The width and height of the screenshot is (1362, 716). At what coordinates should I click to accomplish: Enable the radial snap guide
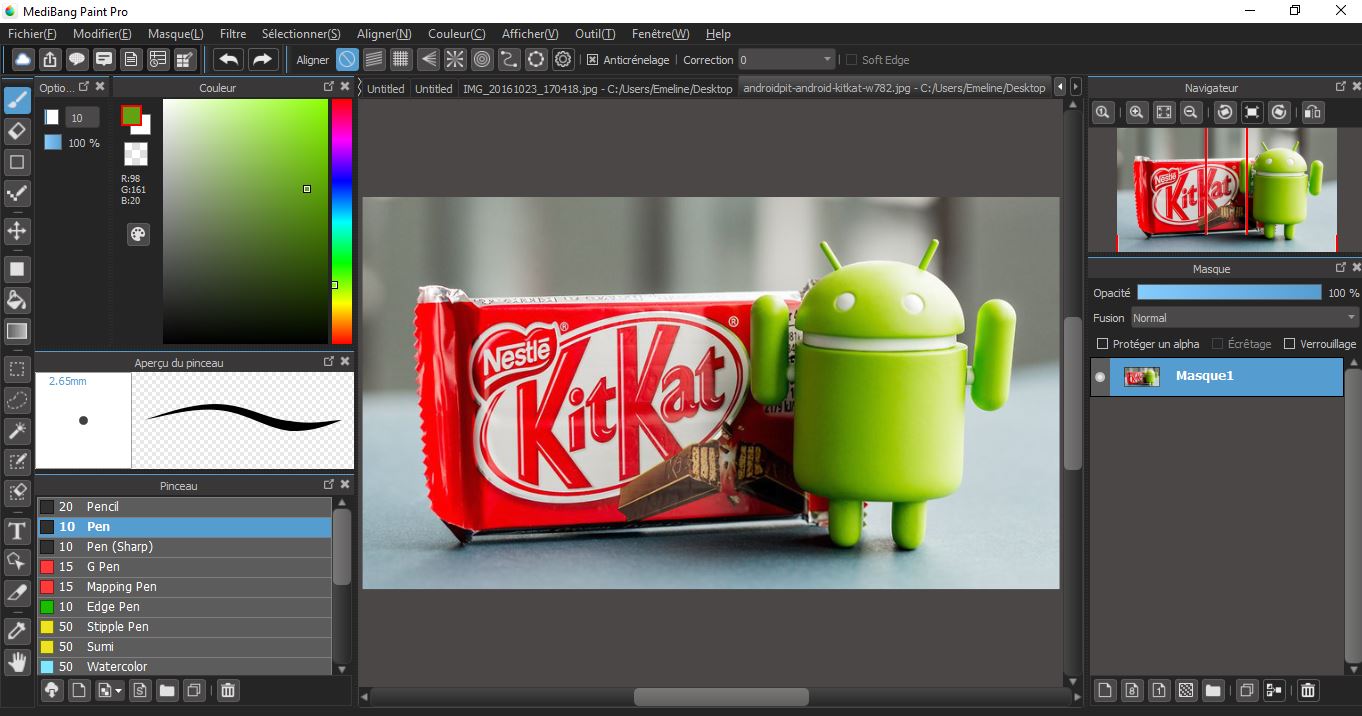(x=455, y=59)
